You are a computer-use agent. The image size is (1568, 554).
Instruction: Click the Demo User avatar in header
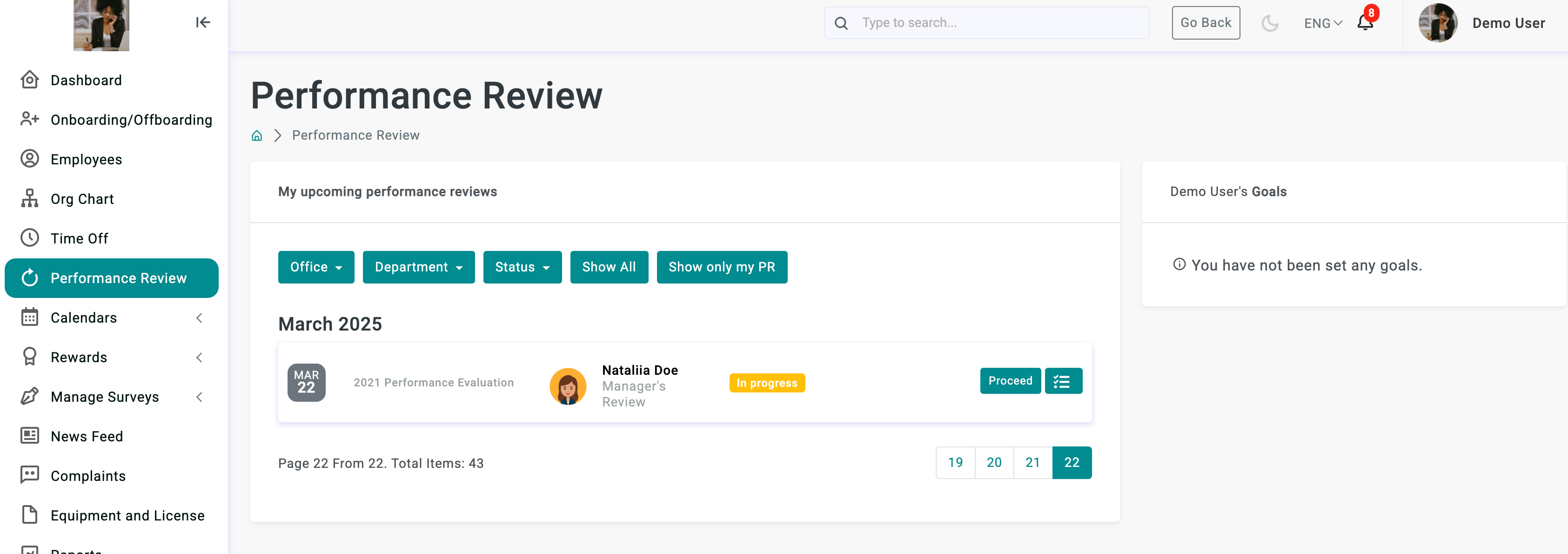click(1438, 23)
